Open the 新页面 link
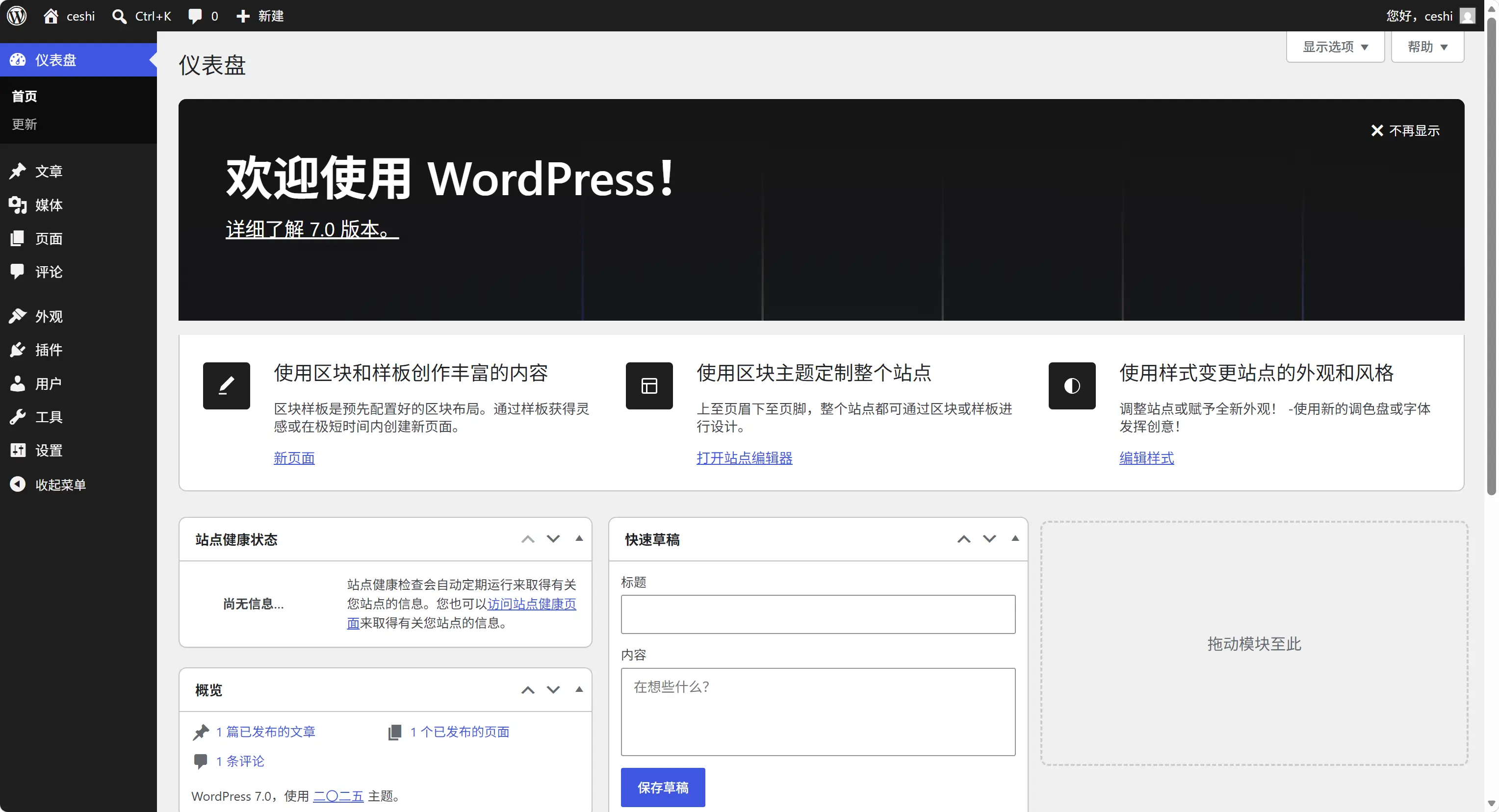This screenshot has width=1499, height=812. (294, 458)
